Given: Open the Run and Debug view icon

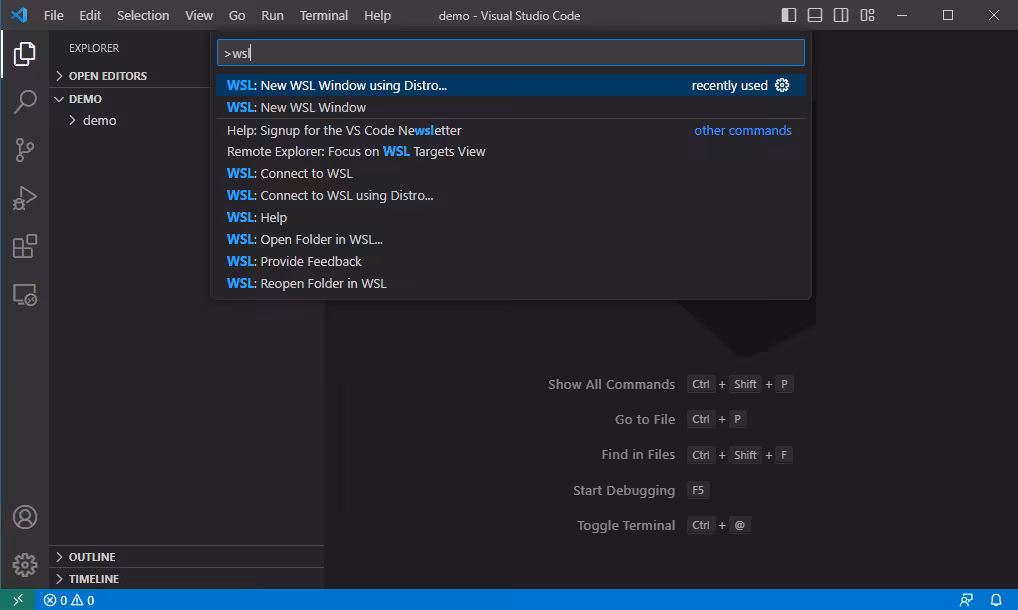Looking at the screenshot, I should click(25, 198).
